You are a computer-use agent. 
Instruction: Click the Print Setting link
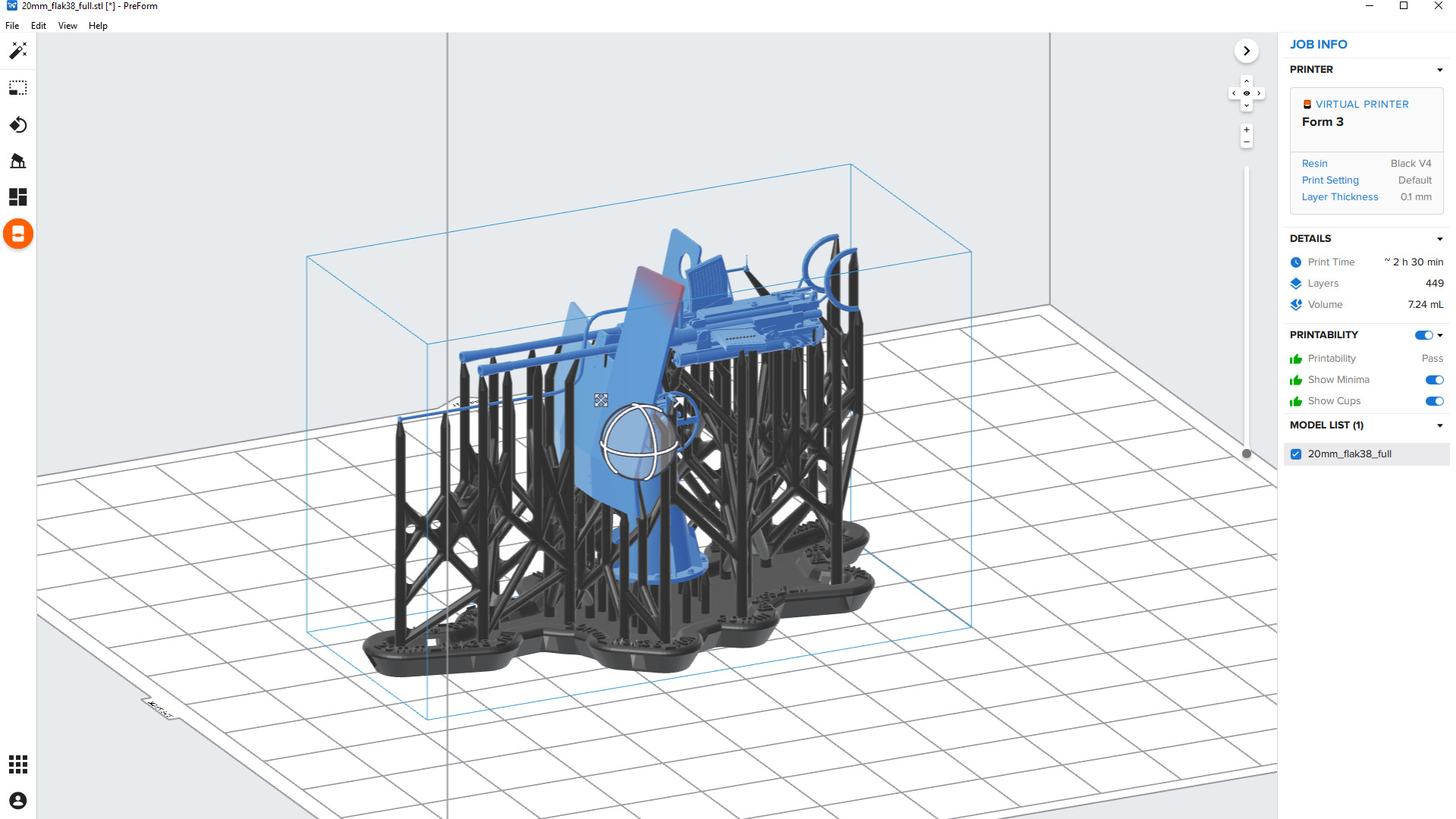tap(1330, 180)
